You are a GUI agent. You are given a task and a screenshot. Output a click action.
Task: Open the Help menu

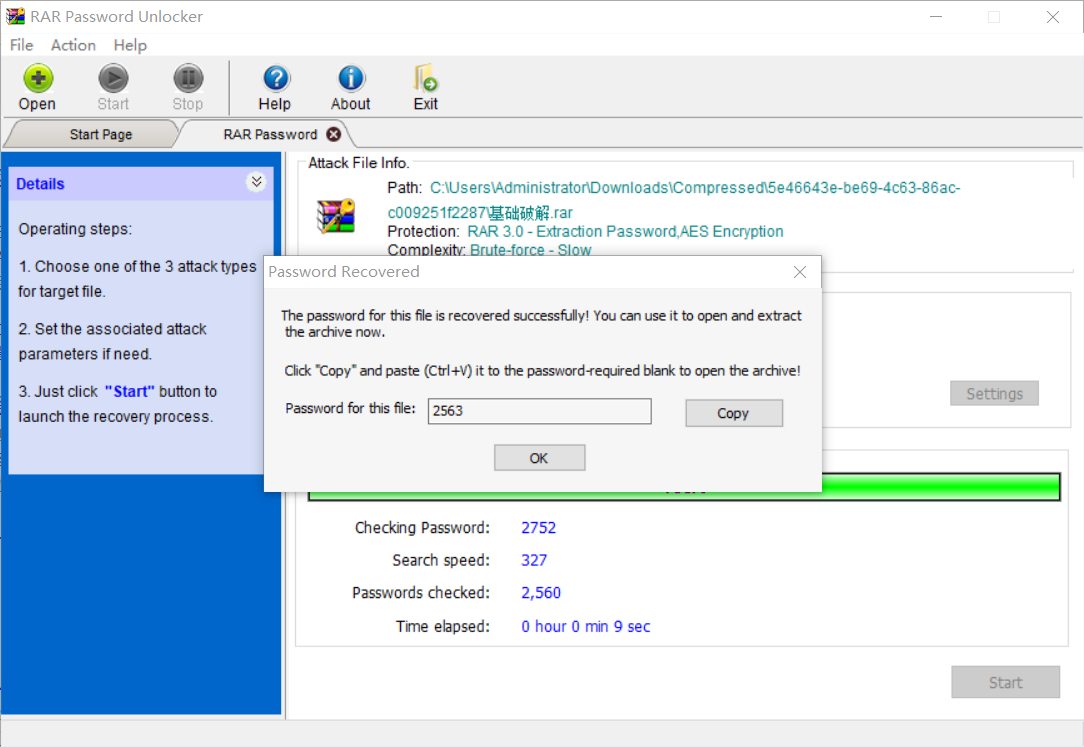[x=130, y=45]
